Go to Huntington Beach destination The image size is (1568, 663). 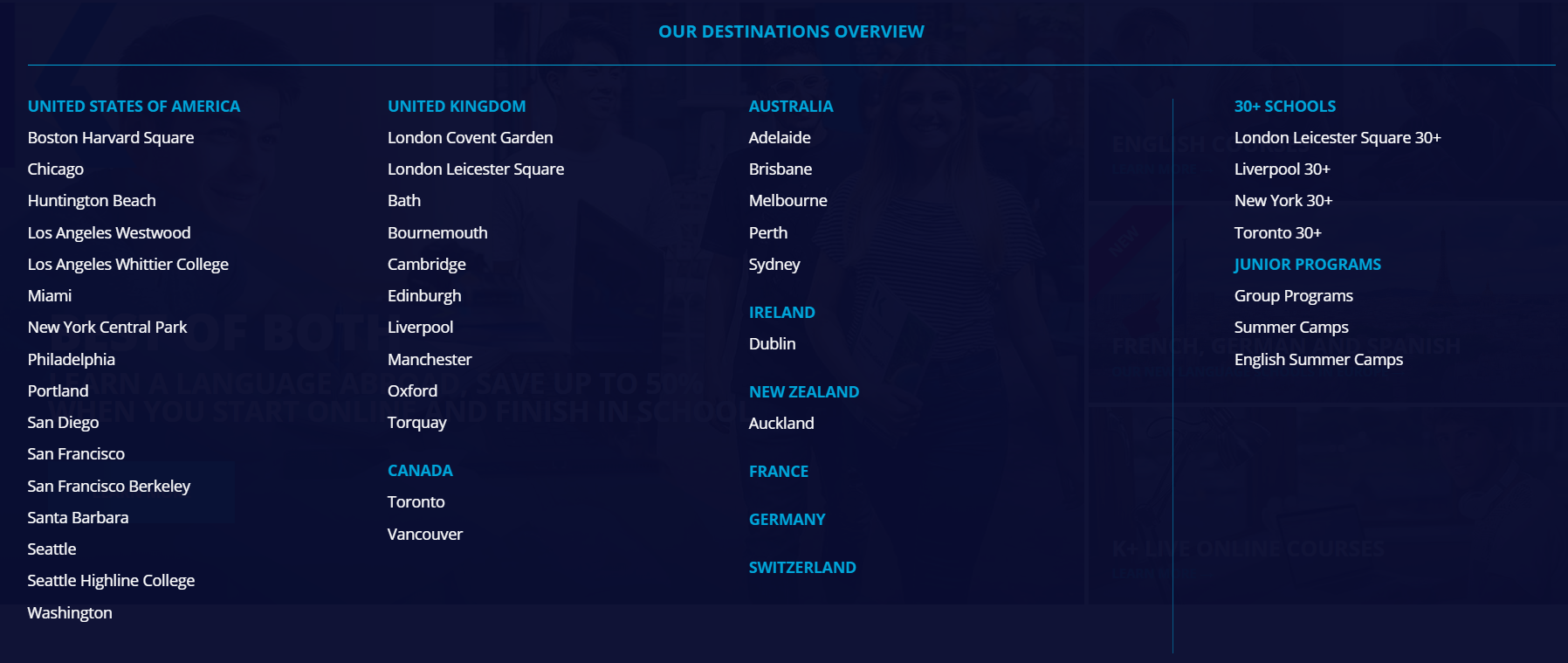click(x=92, y=200)
